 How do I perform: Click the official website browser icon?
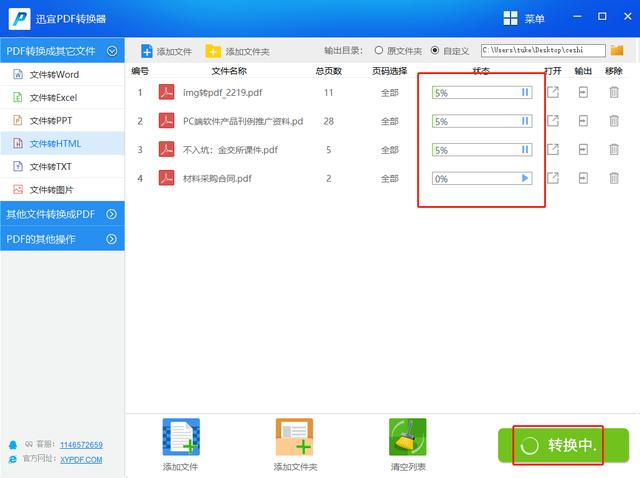[x=13, y=459]
